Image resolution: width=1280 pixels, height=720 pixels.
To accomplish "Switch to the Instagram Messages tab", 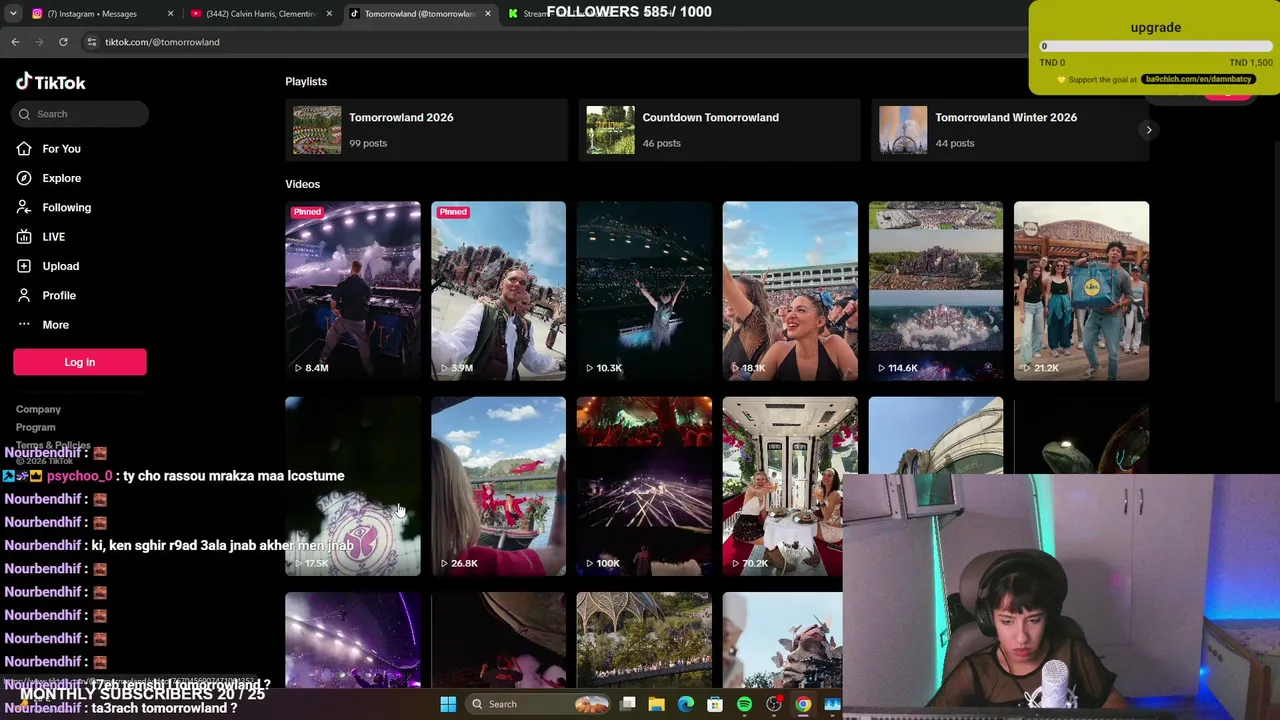I will (x=92, y=14).
